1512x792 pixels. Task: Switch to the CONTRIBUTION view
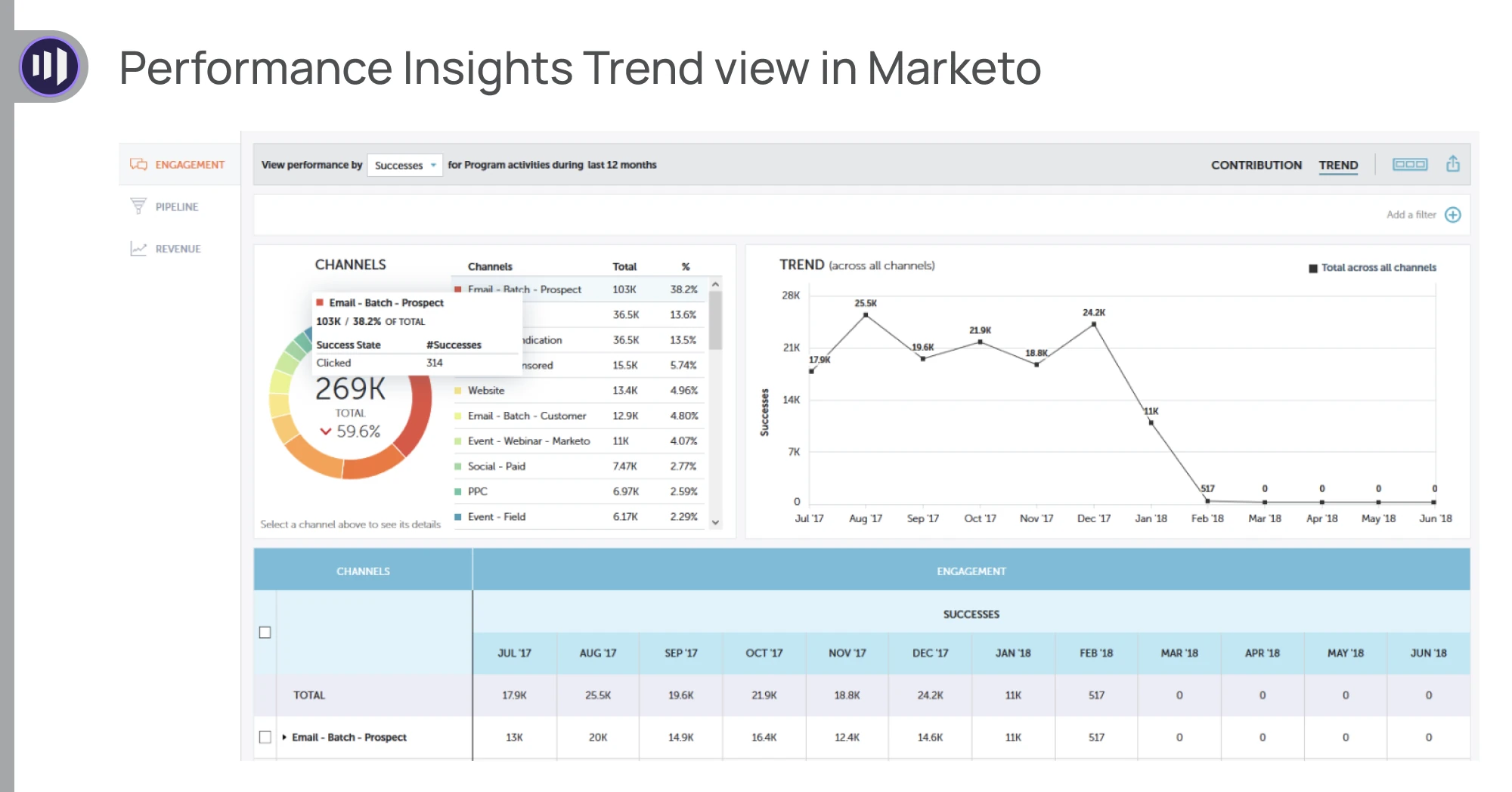tap(1256, 165)
